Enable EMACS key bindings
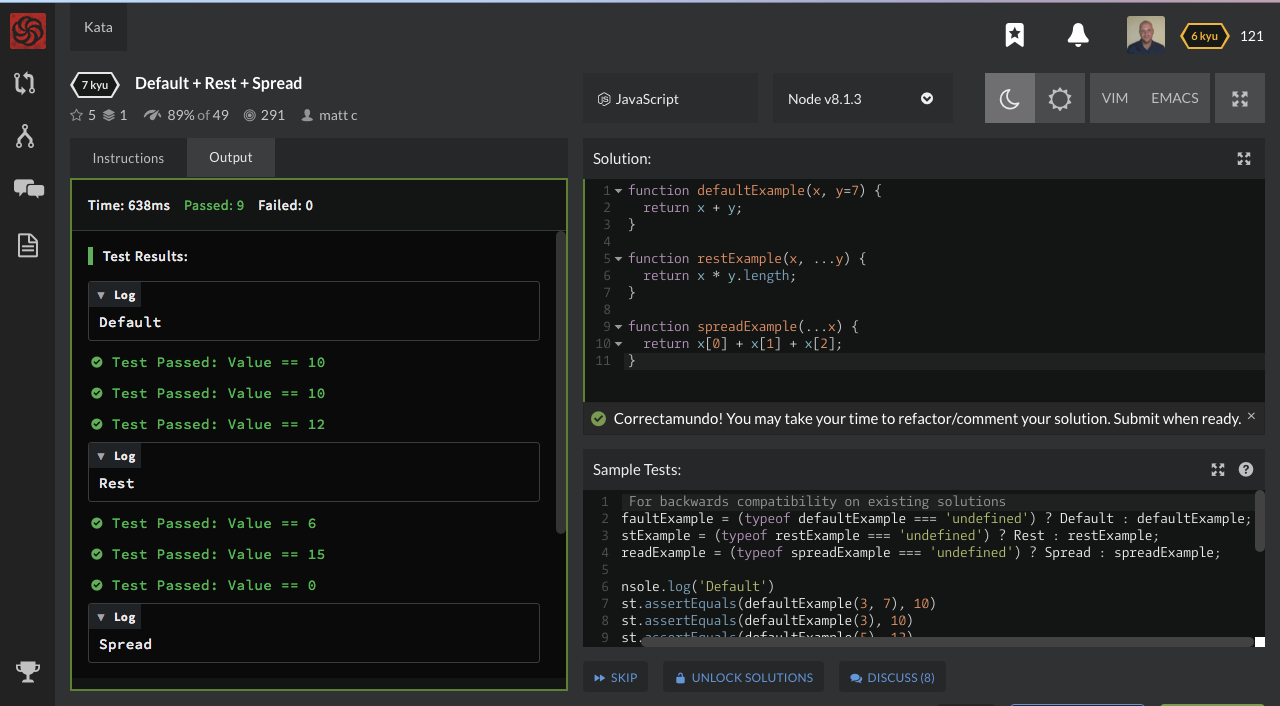Screen dimensions: 1280x706 click(x=1175, y=98)
